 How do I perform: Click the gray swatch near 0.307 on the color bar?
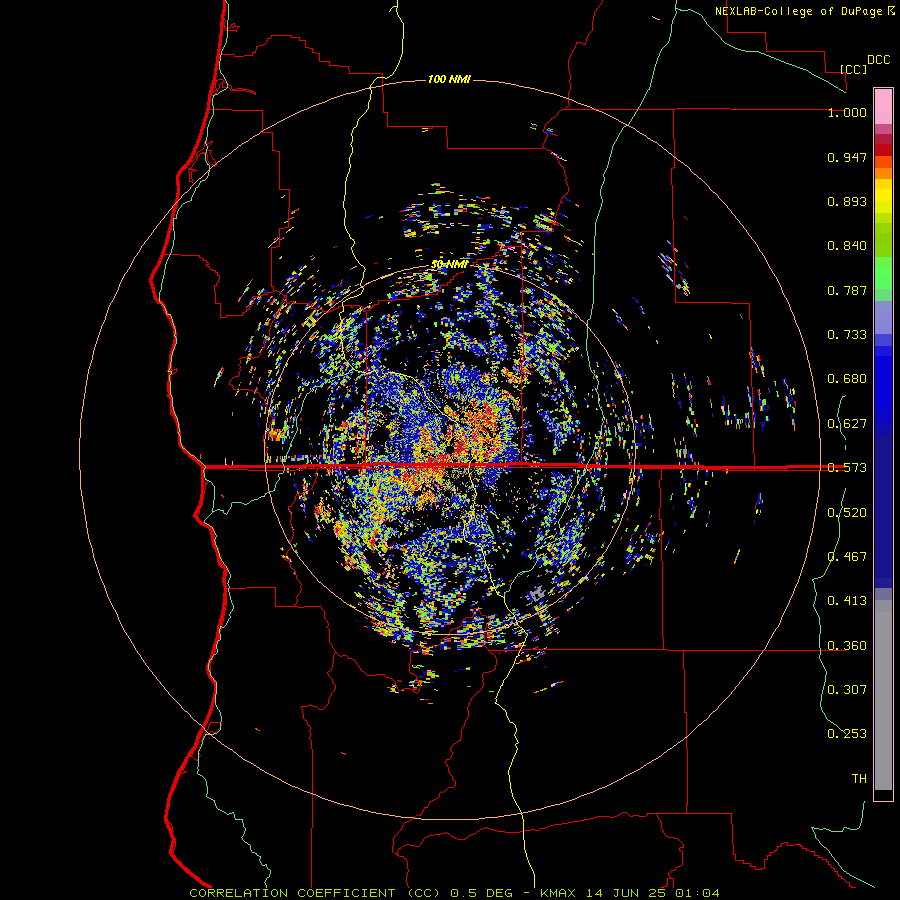(883, 695)
